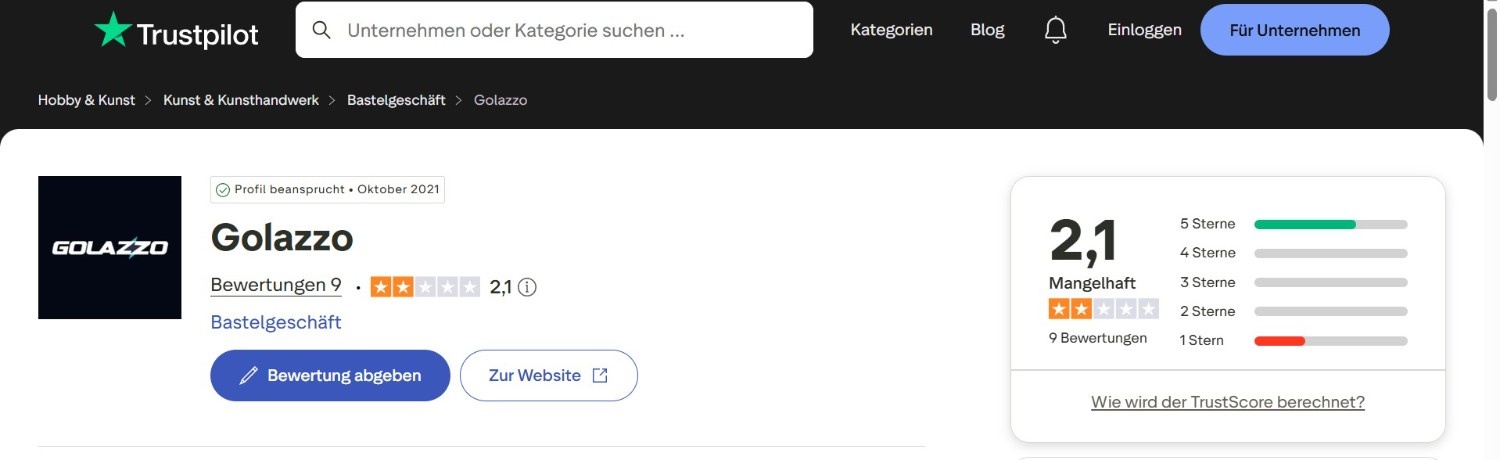Click the green 5 Sterne bar

pyautogui.click(x=1305, y=224)
